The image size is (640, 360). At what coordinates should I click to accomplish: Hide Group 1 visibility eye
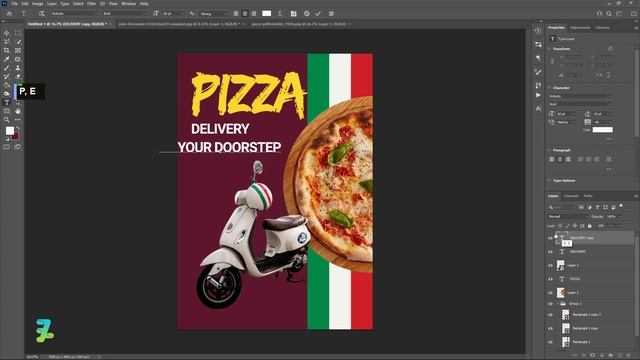pyautogui.click(x=550, y=304)
